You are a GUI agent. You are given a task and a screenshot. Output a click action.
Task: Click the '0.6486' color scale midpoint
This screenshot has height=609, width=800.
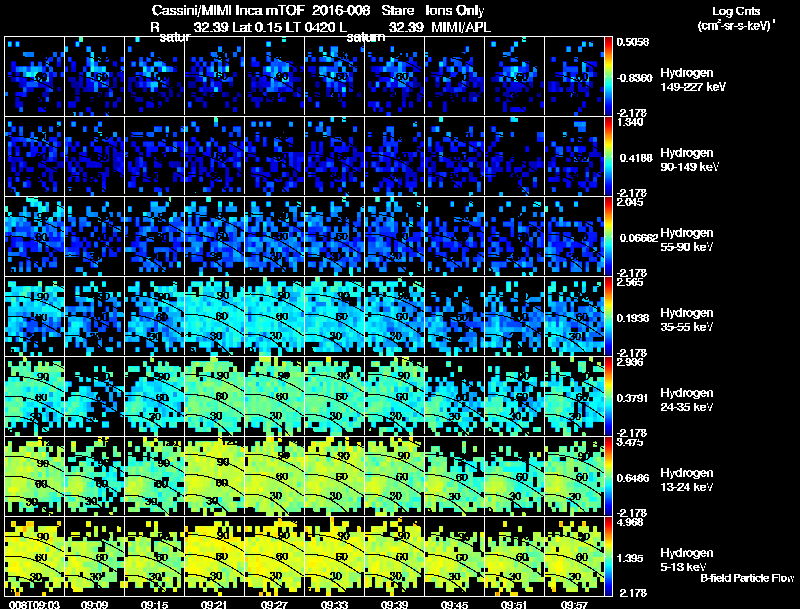pyautogui.click(x=633, y=478)
